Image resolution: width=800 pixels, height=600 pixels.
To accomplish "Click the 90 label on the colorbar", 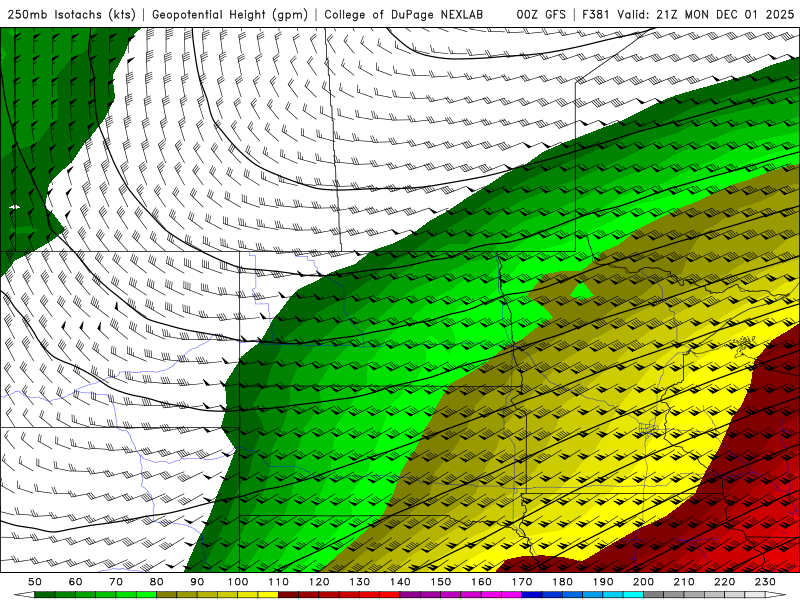I will pyautogui.click(x=197, y=582).
